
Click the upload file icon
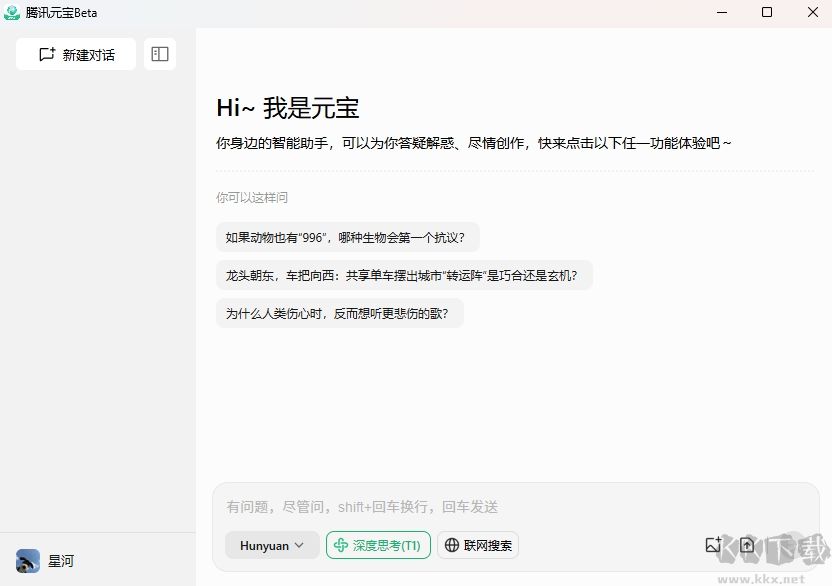(747, 545)
